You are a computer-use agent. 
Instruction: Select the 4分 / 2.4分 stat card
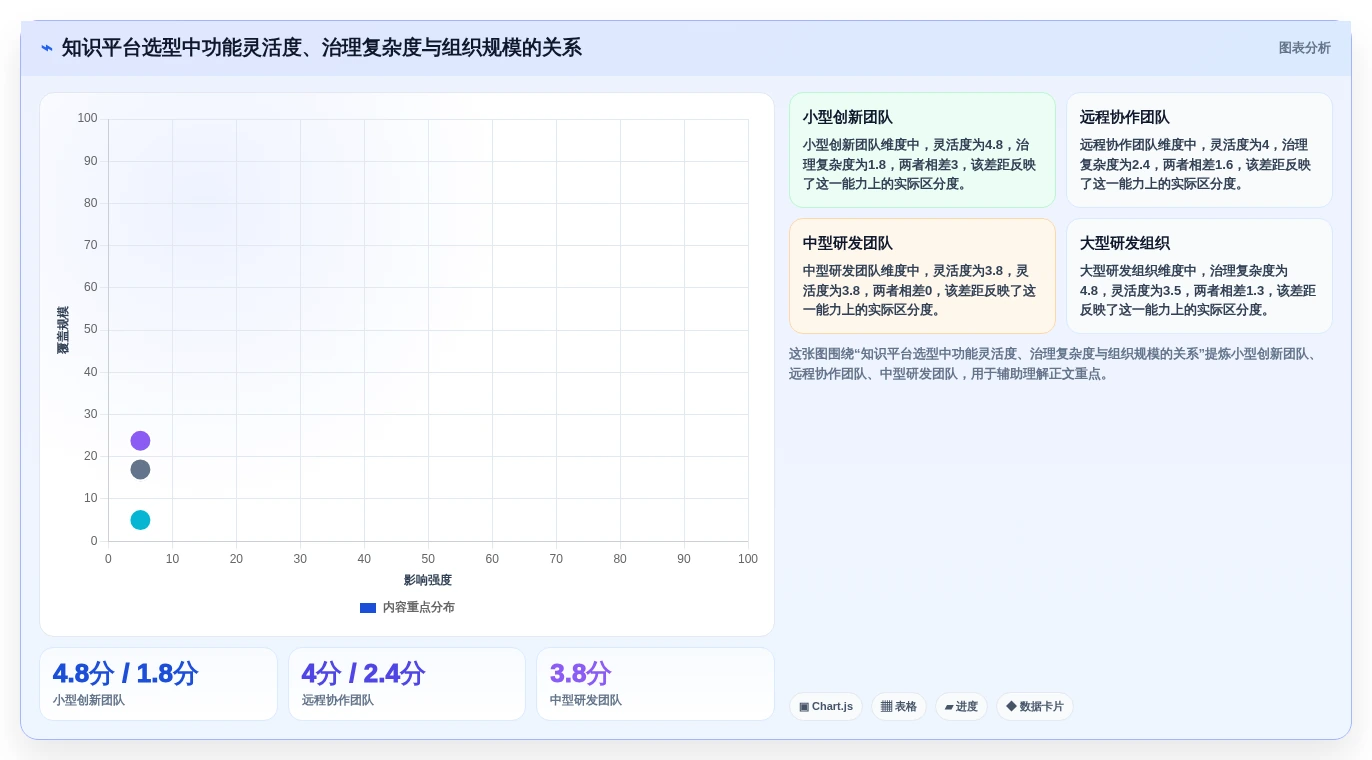407,684
